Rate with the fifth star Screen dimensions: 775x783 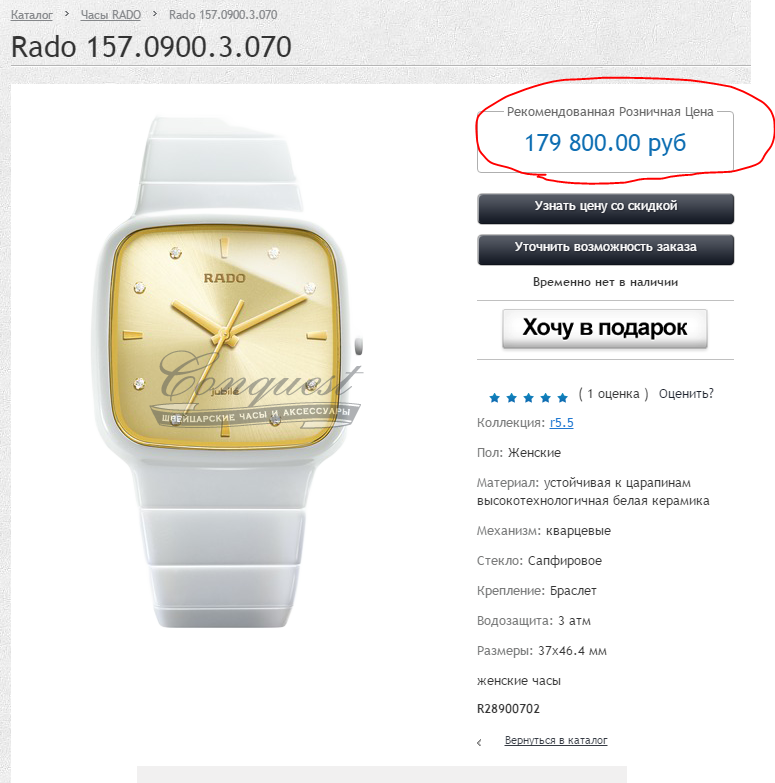(562, 397)
